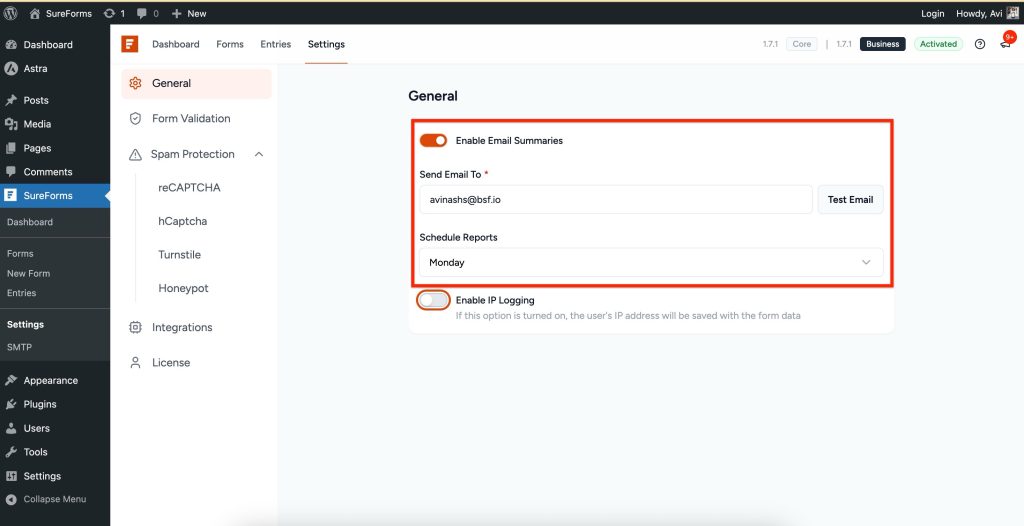Click Settings in SureForms submenu

[x=25, y=324]
